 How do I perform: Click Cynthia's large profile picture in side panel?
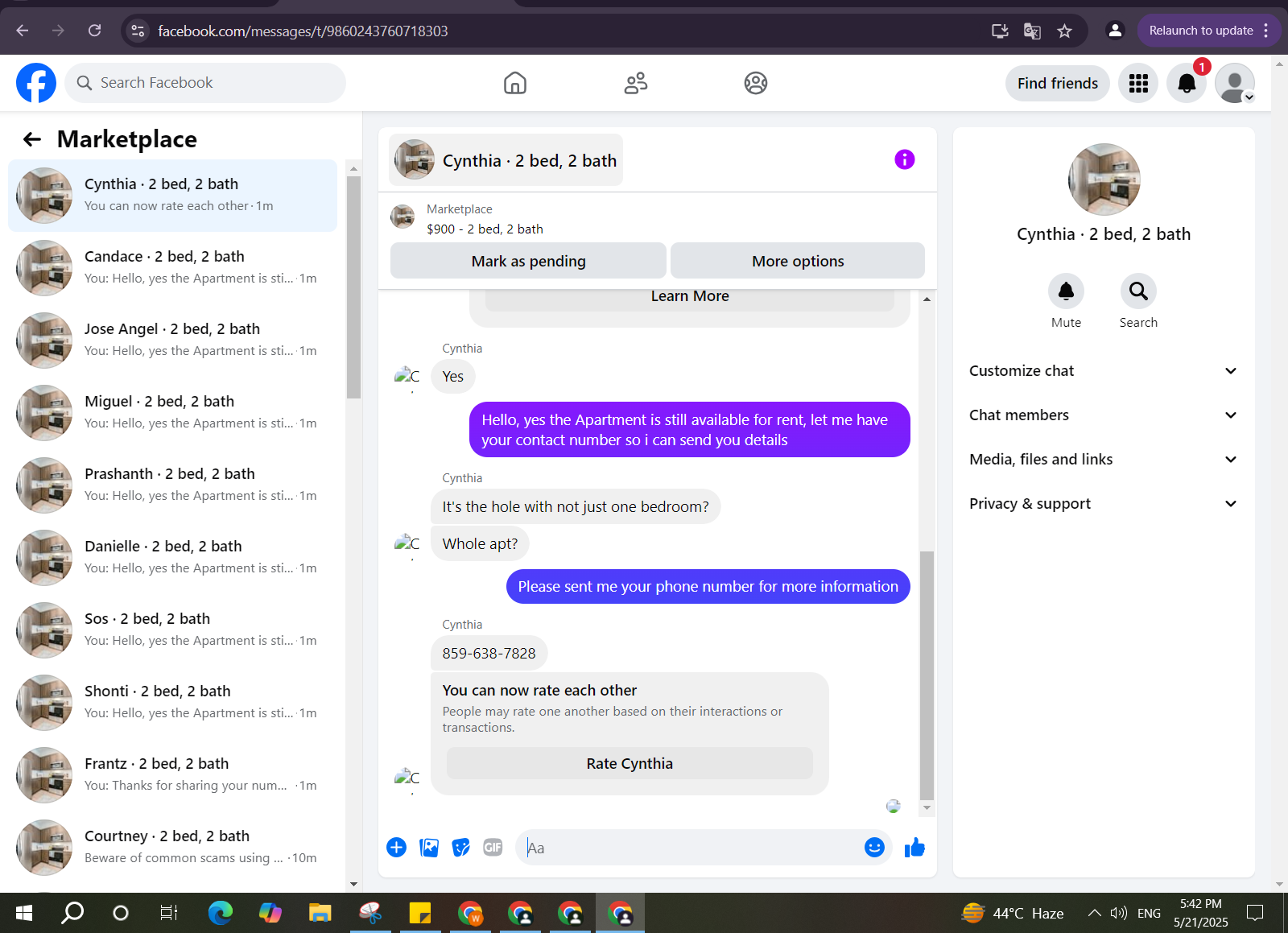point(1104,180)
